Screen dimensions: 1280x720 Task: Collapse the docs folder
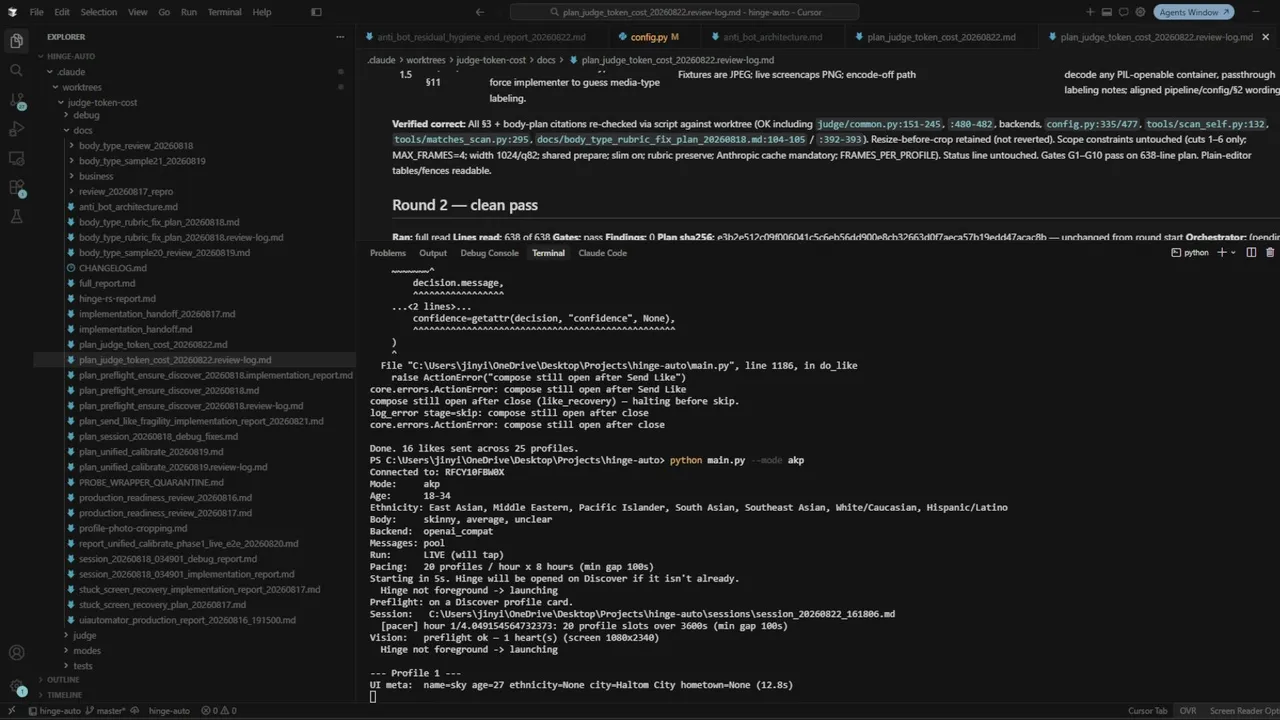[x=83, y=130]
